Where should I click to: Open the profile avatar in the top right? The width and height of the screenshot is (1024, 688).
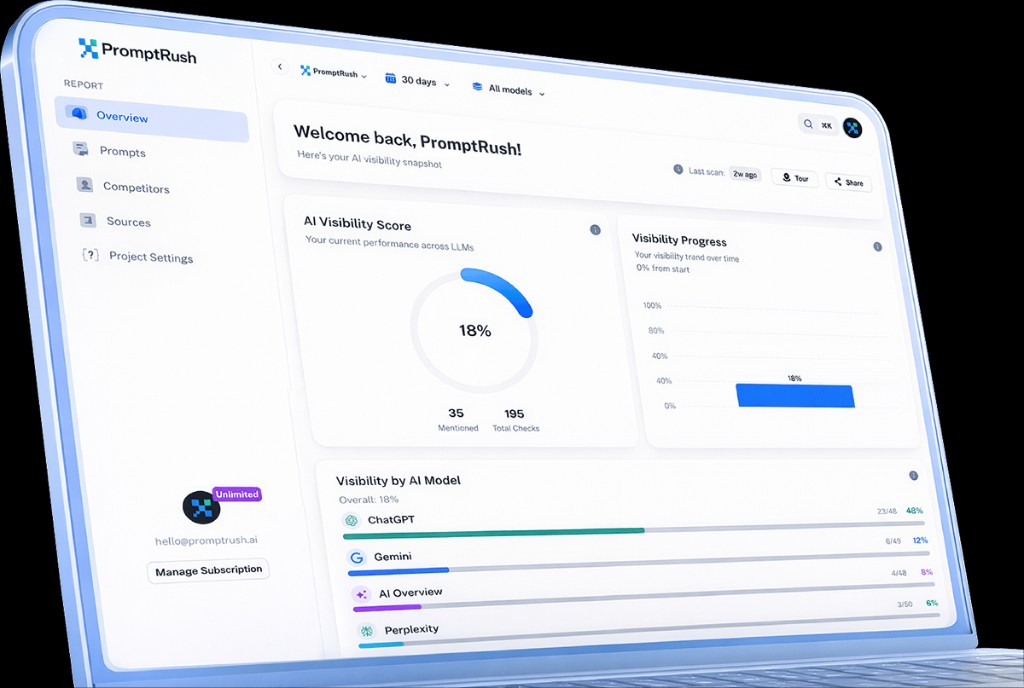(x=852, y=128)
